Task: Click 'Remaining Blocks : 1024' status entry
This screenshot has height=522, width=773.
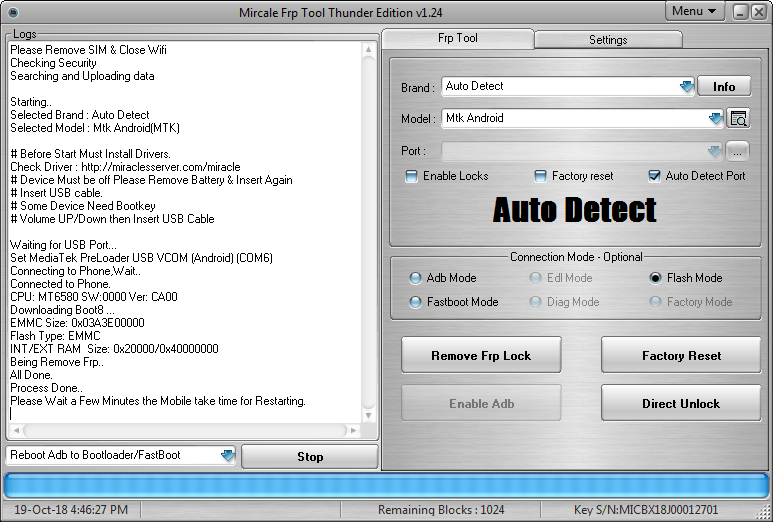Action: [x=441, y=510]
